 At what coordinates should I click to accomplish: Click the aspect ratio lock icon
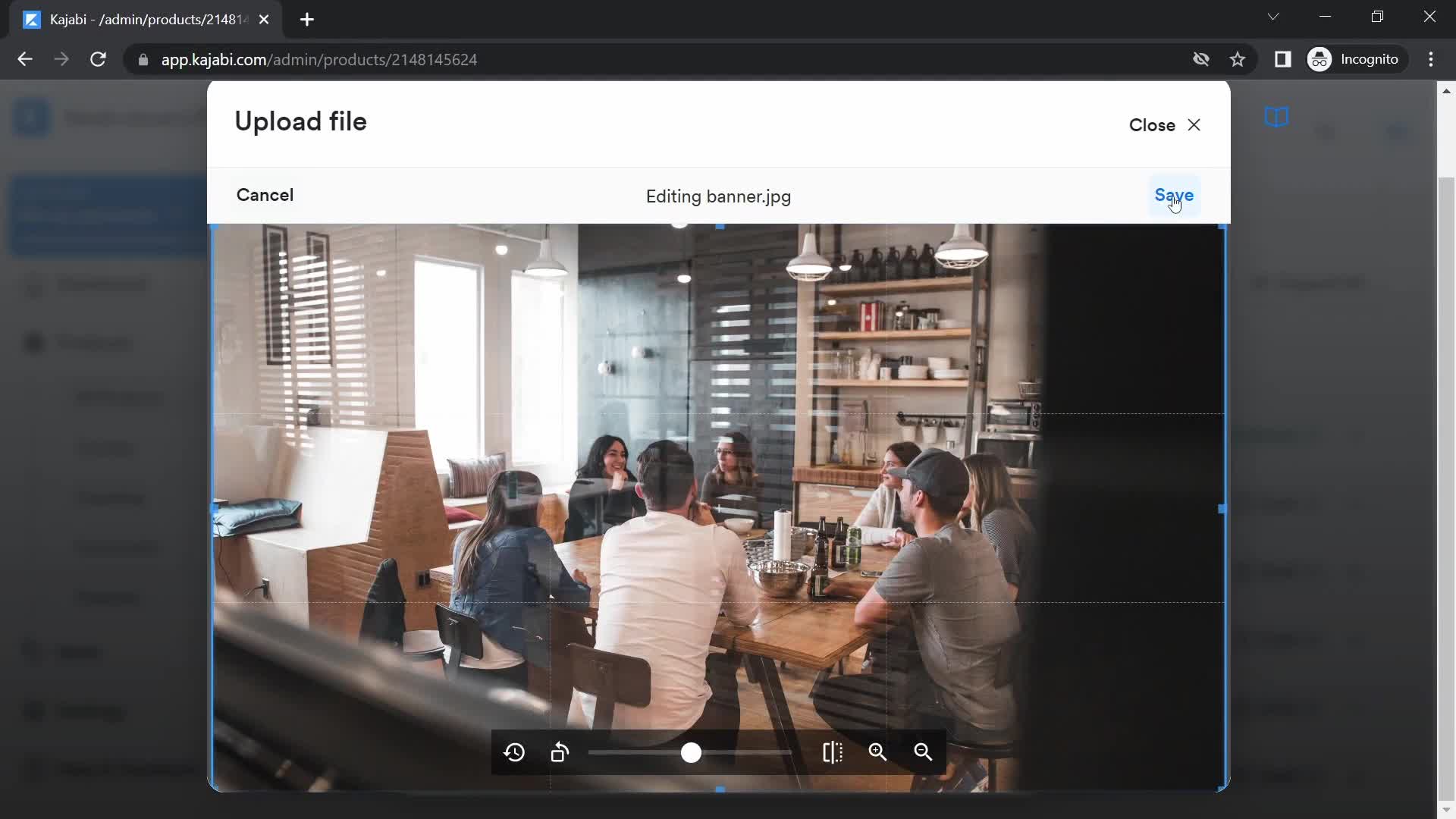(x=832, y=753)
